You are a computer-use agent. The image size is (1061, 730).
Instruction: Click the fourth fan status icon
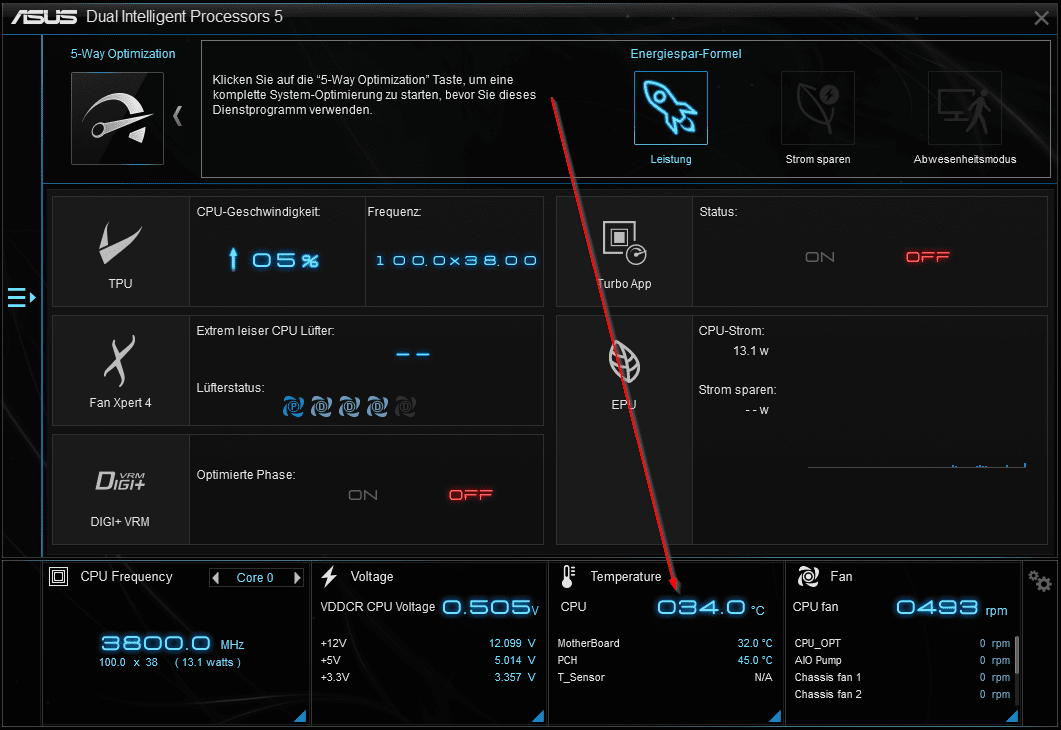[378, 407]
